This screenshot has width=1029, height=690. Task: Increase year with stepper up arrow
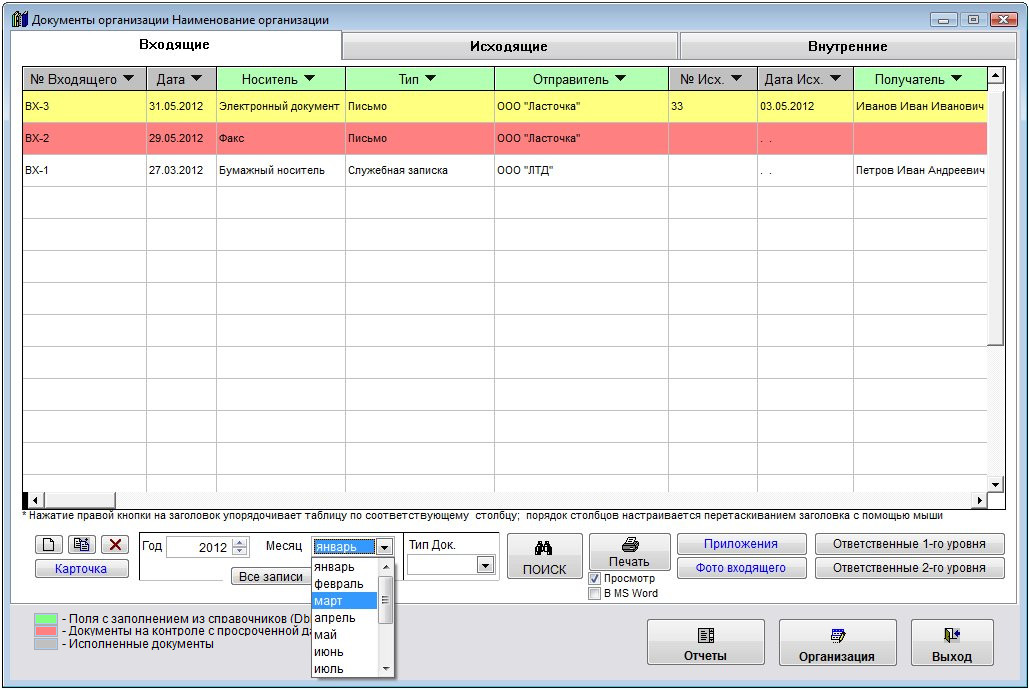tap(240, 542)
